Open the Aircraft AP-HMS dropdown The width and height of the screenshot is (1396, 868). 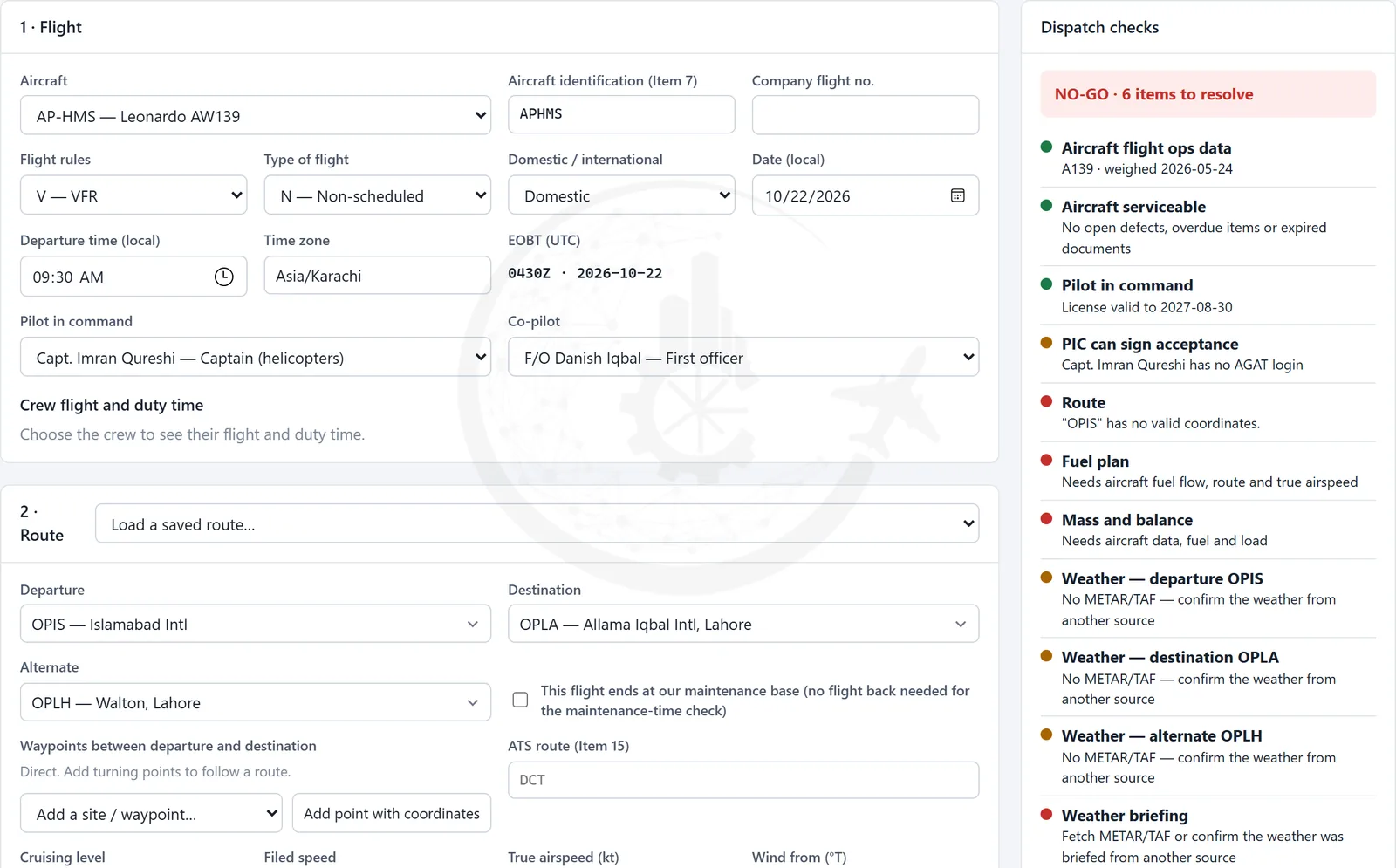(256, 115)
